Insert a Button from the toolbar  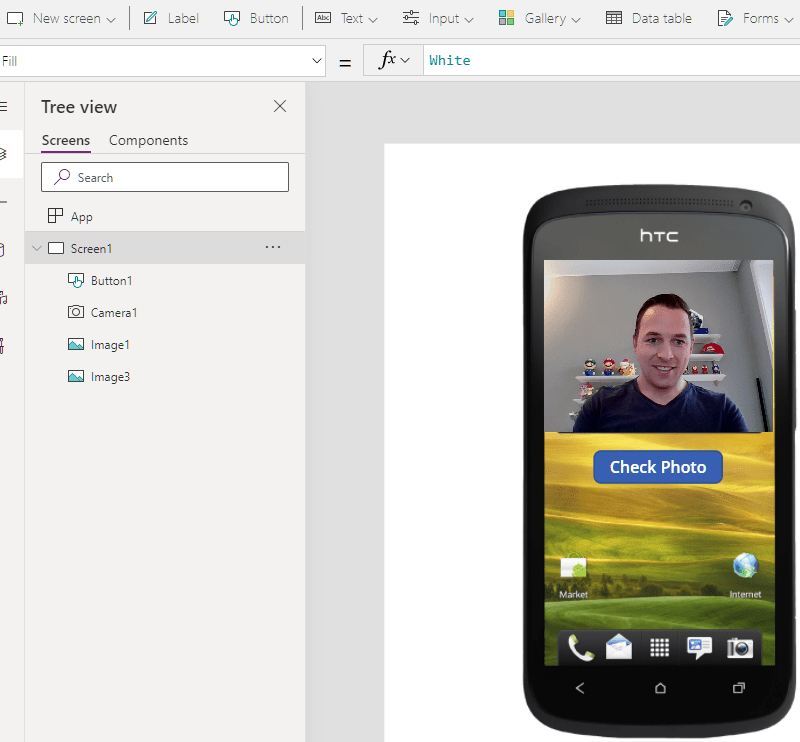(256, 18)
